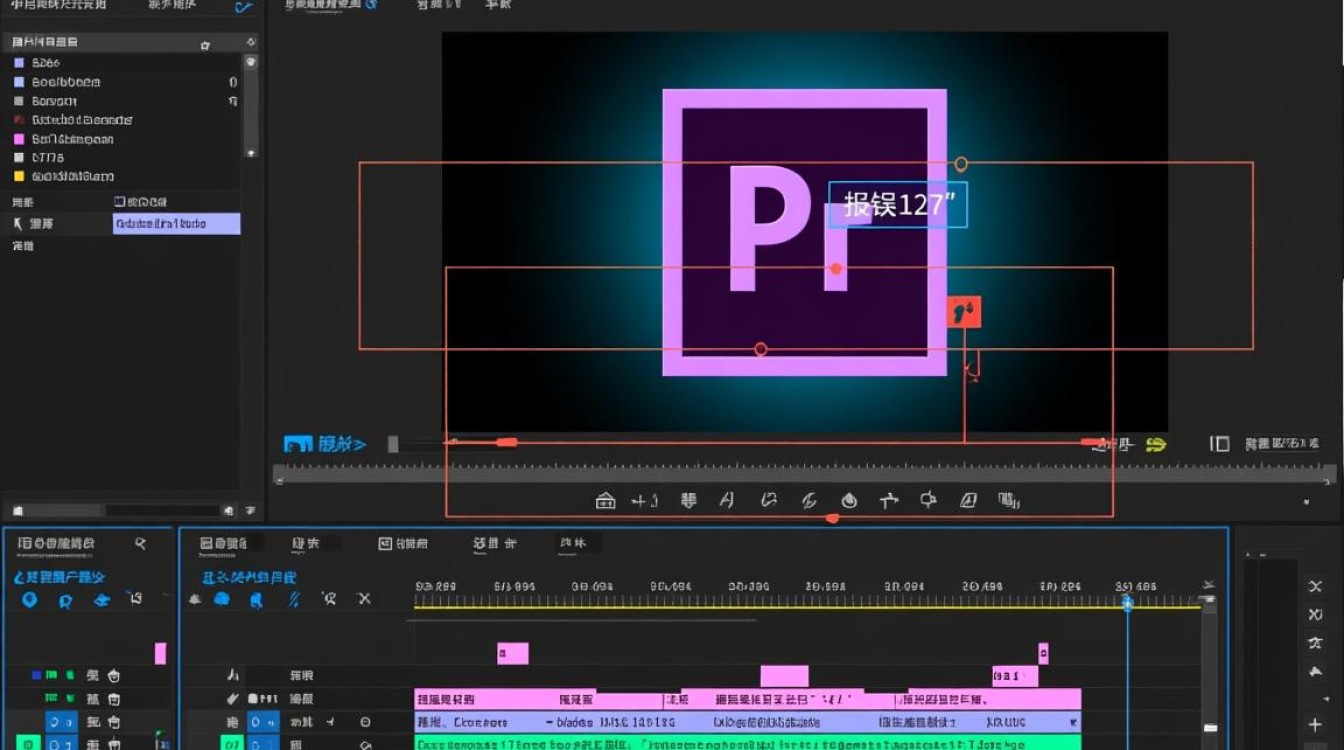1344x750 pixels.
Task: Click the blue playhead marker on timeline ruler
Action: pyautogui.click(x=1127, y=602)
